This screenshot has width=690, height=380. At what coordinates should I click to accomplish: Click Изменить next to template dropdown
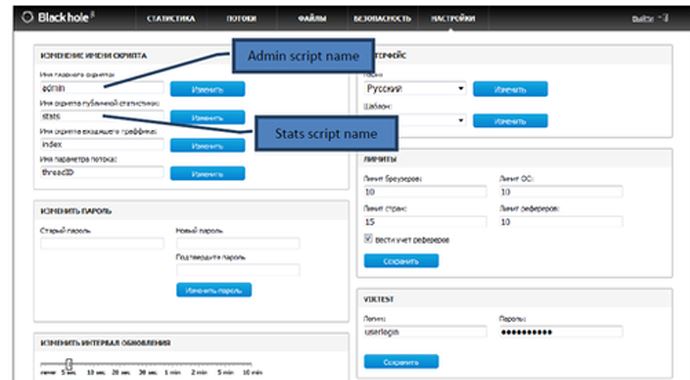point(510,121)
